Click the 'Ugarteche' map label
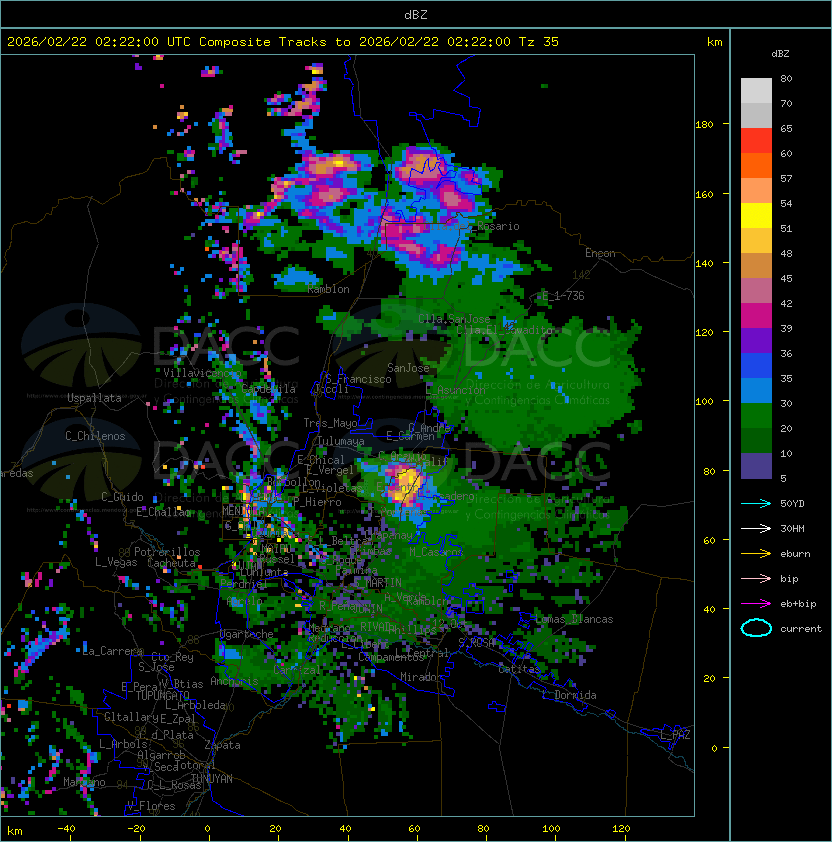The image size is (832, 842). (247, 635)
